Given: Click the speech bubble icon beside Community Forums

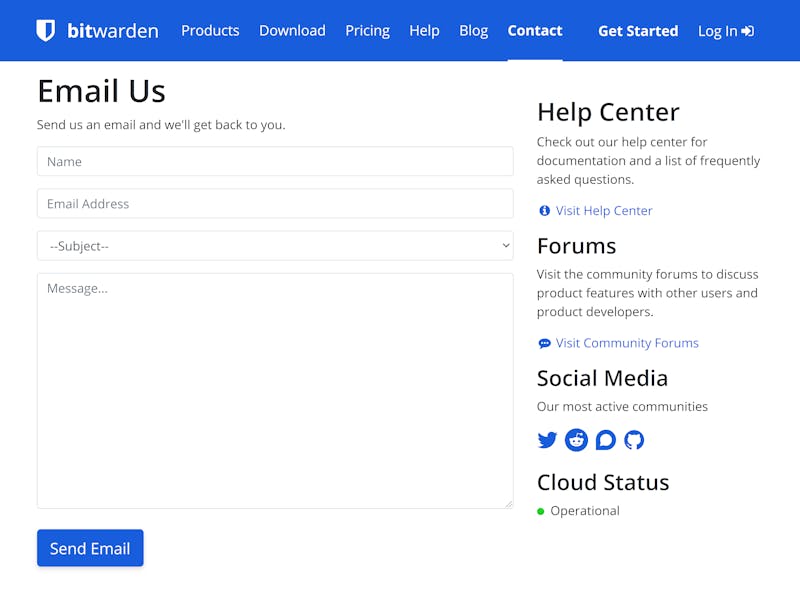Looking at the screenshot, I should 544,343.
